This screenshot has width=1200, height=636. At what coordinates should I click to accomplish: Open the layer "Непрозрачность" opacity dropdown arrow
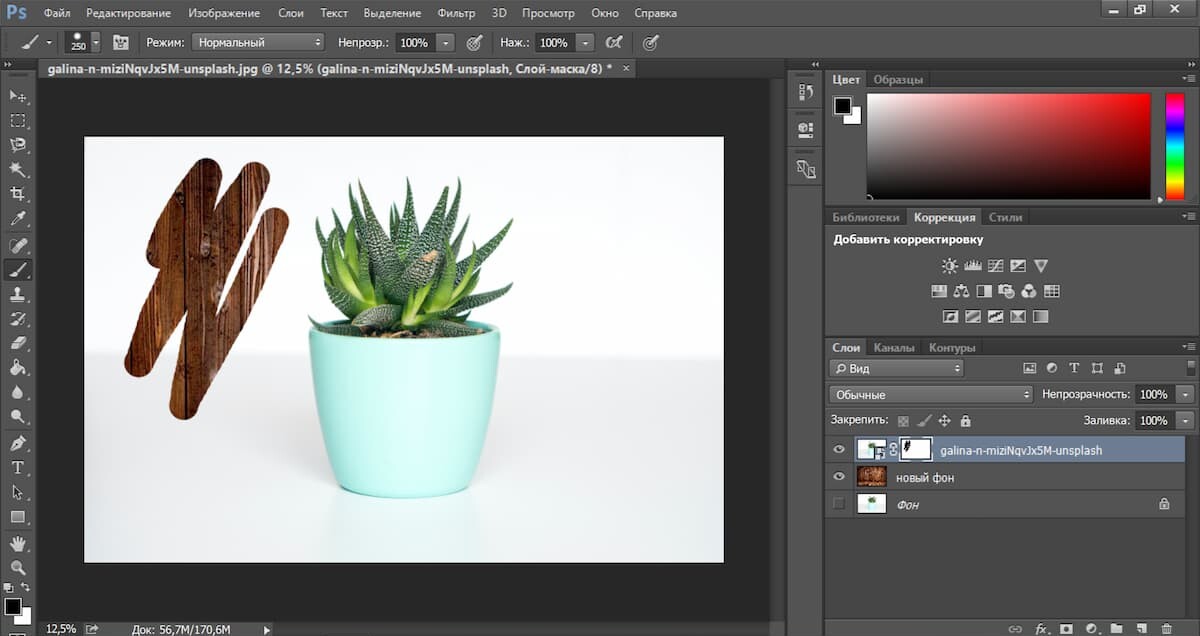[1185, 395]
